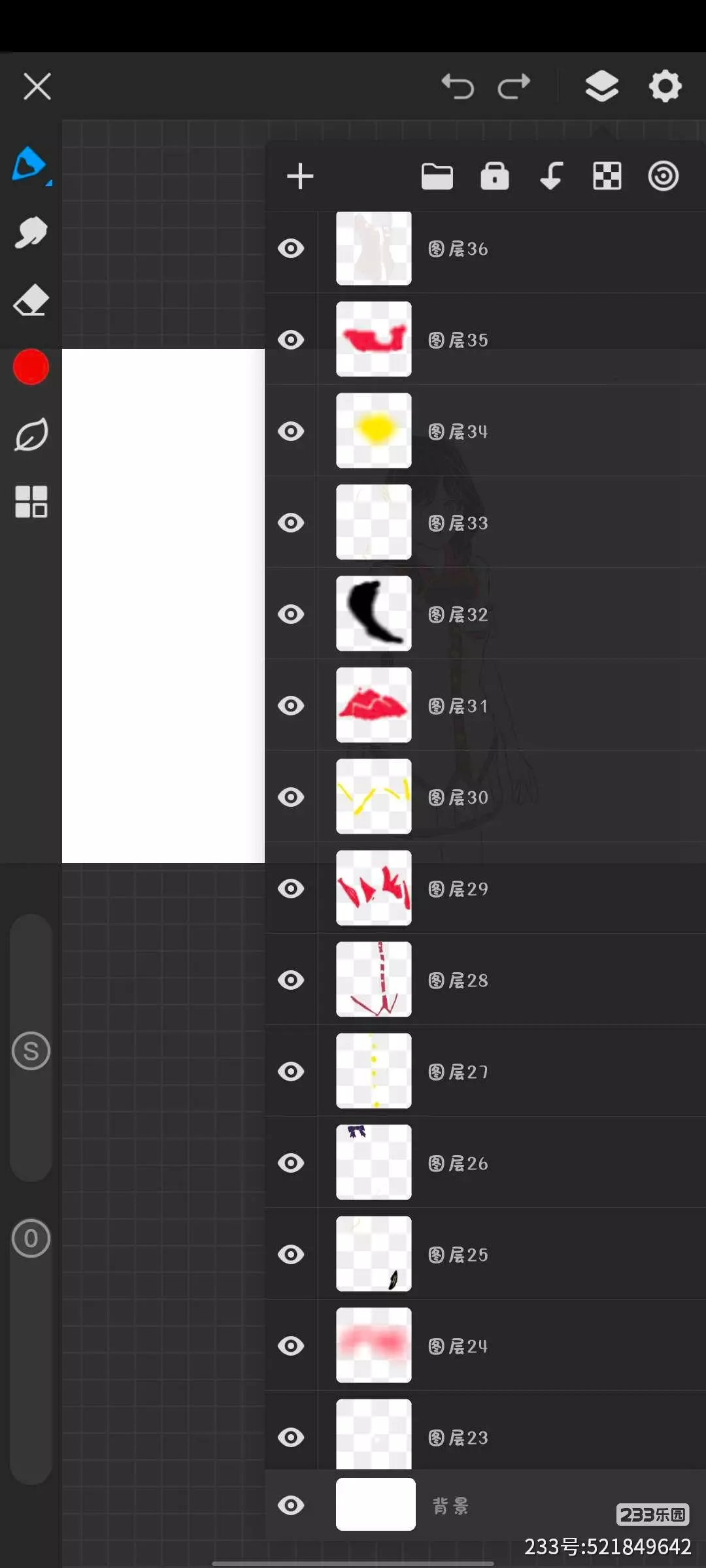The image size is (706, 1568).
Task: Open the red color swatch
Action: [x=31, y=367]
